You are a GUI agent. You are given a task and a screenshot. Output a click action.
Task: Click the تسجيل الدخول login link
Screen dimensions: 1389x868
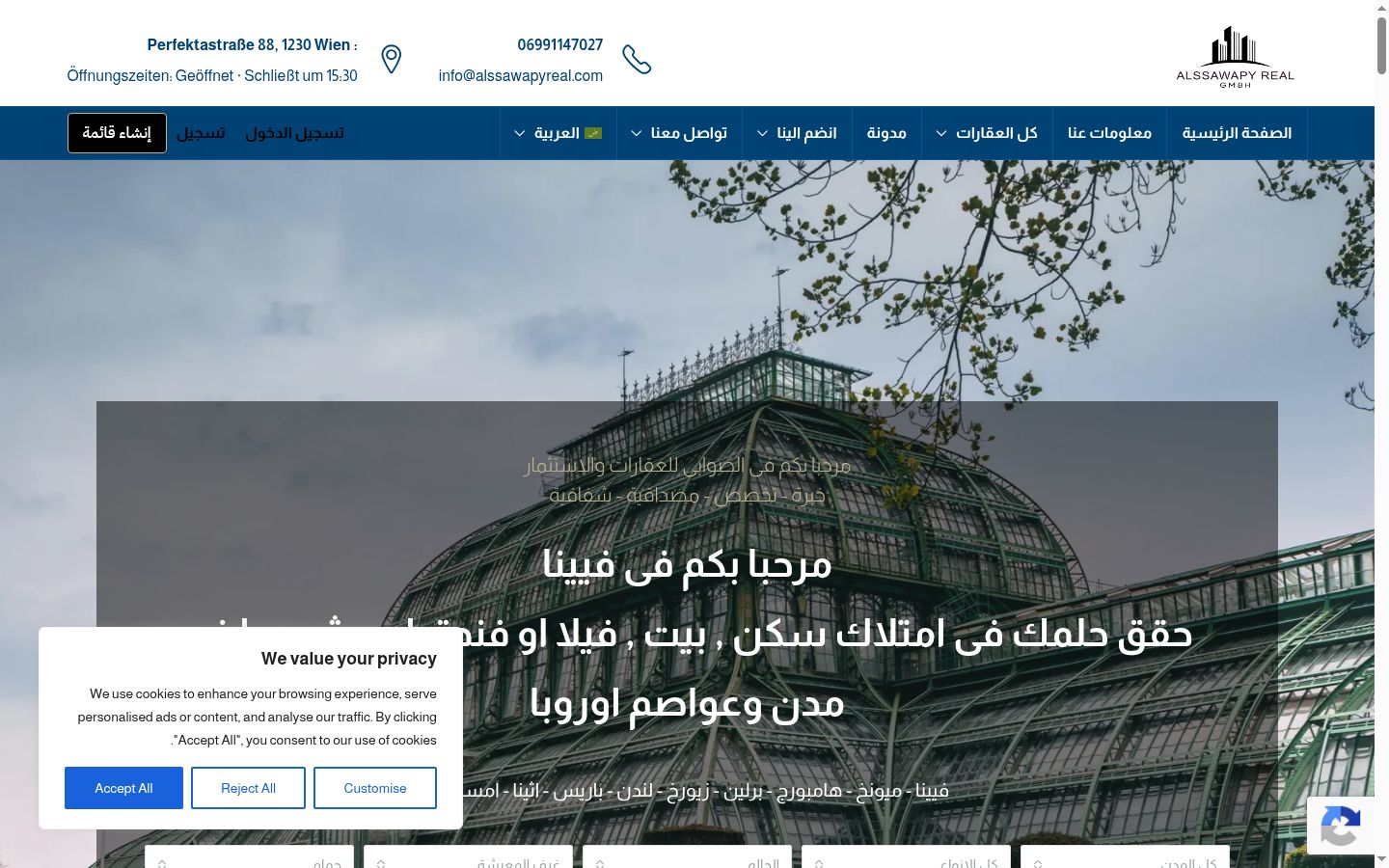coord(294,133)
